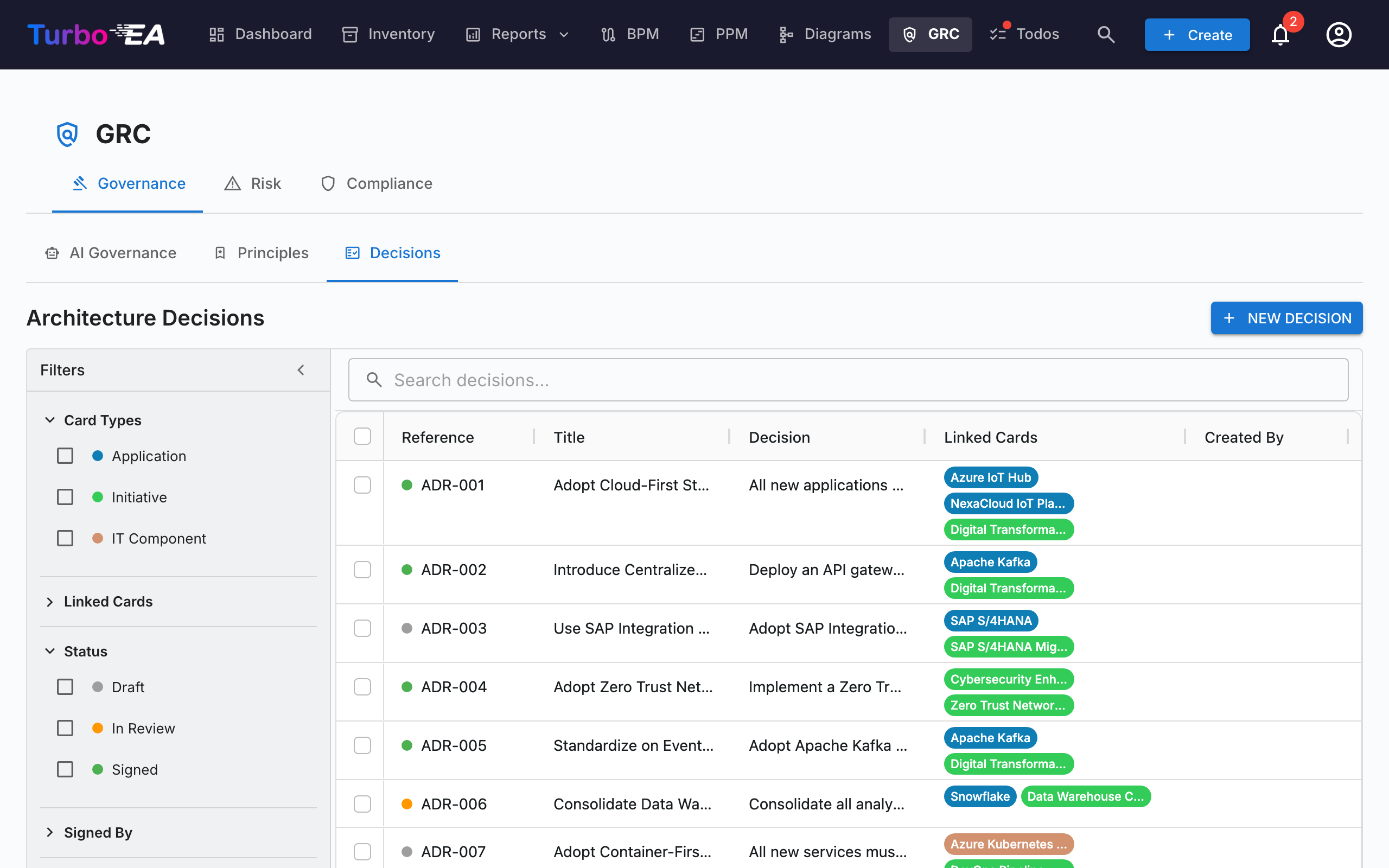Click the AI Governance robot icon
Screen dimensions: 1389x868
52,253
